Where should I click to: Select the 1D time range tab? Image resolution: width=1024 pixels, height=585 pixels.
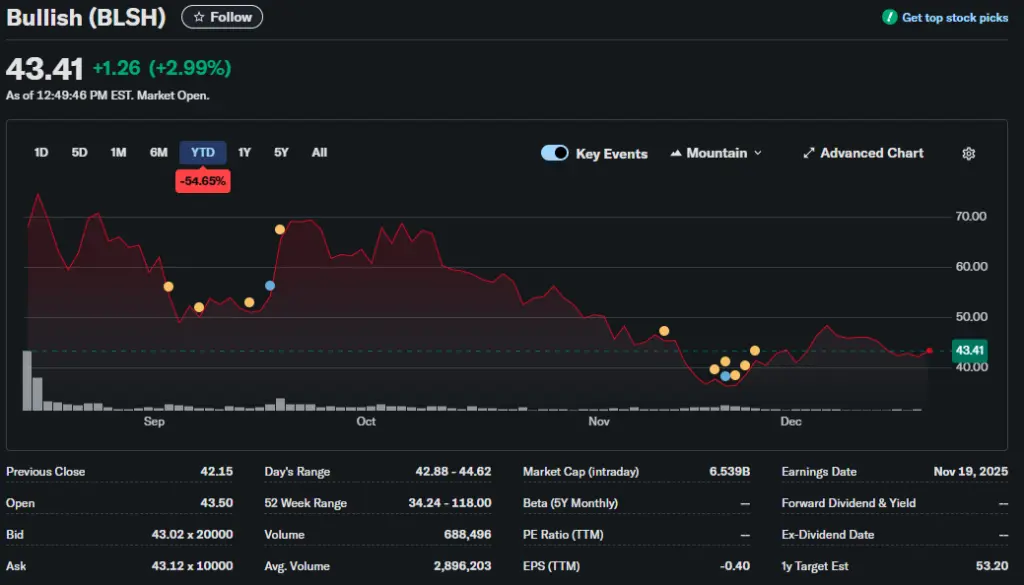click(41, 153)
